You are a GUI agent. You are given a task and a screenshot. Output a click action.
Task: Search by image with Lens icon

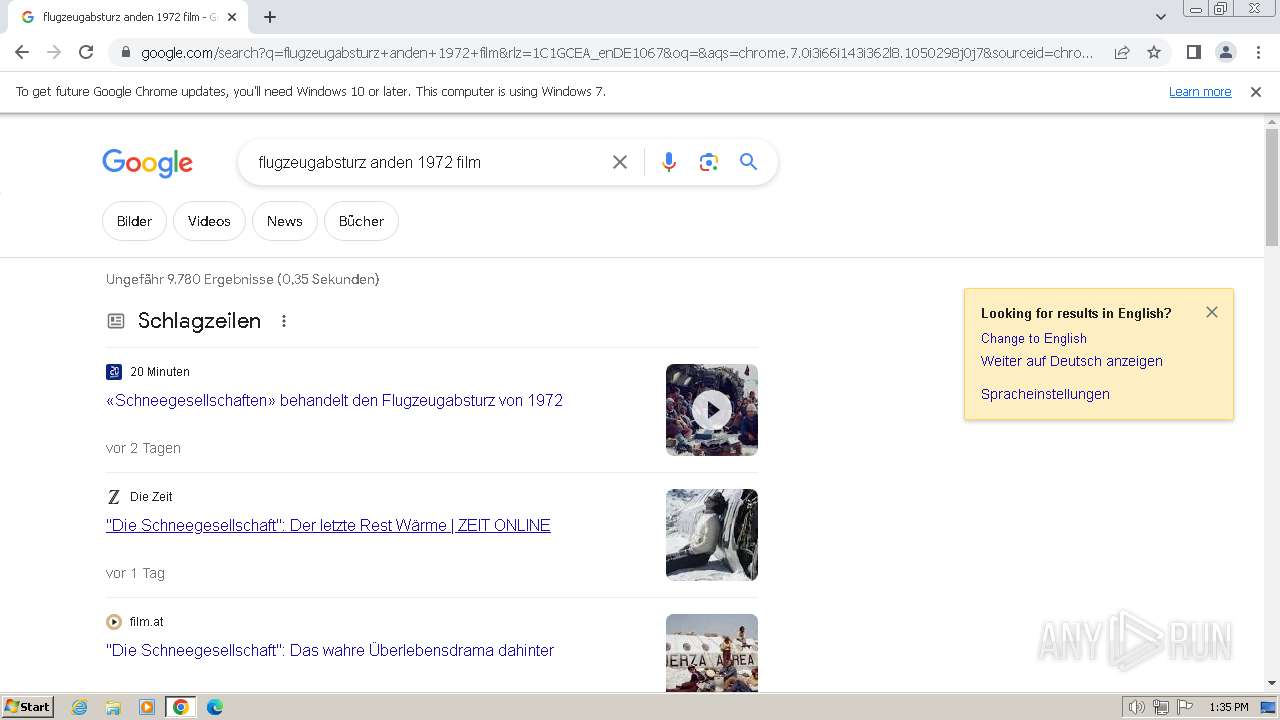pyautogui.click(x=709, y=162)
